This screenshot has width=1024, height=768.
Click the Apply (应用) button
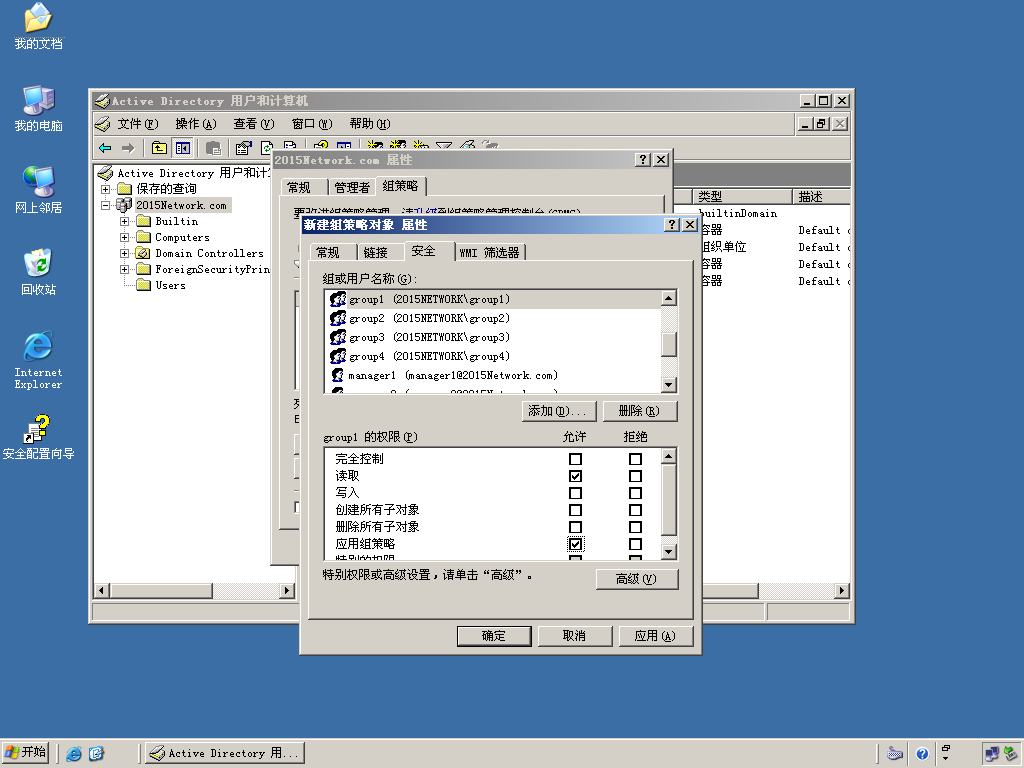[655, 635]
